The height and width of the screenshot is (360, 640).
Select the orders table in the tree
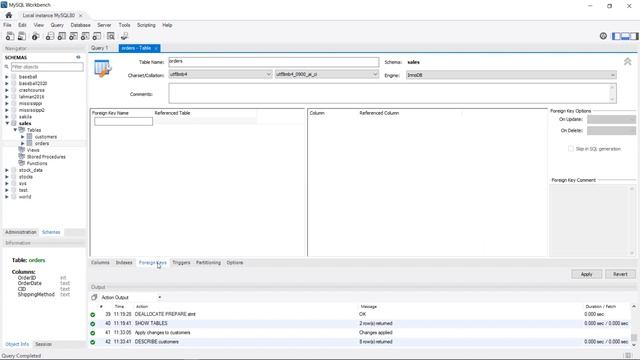click(42, 143)
